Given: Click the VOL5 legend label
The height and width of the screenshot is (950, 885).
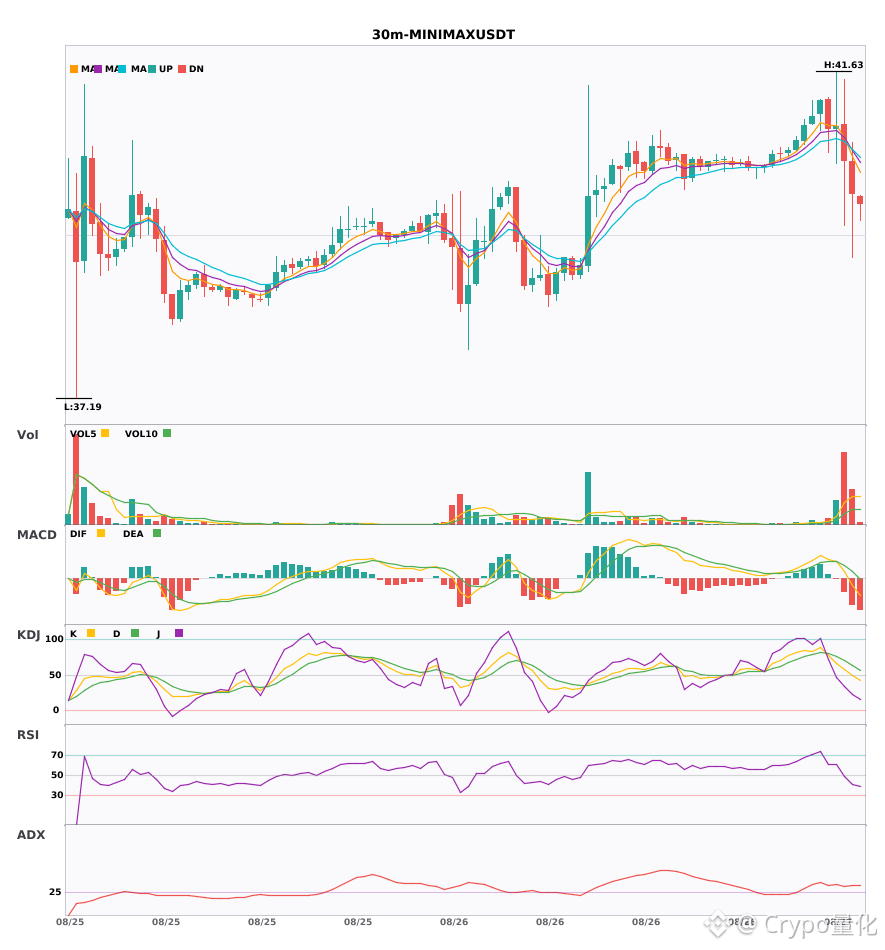Looking at the screenshot, I should [83, 434].
